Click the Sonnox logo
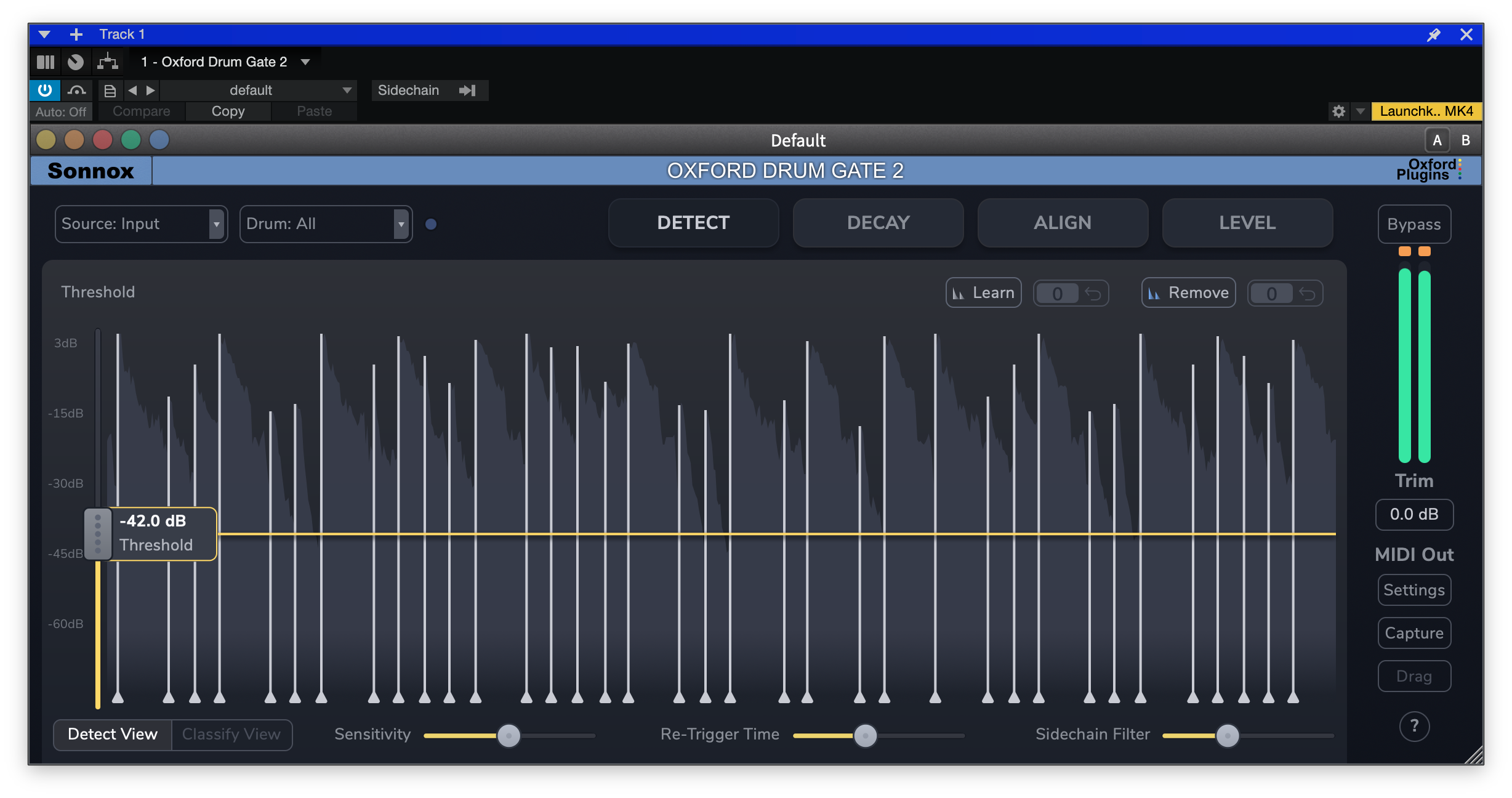Viewport: 1512px width, 798px height. pos(91,171)
